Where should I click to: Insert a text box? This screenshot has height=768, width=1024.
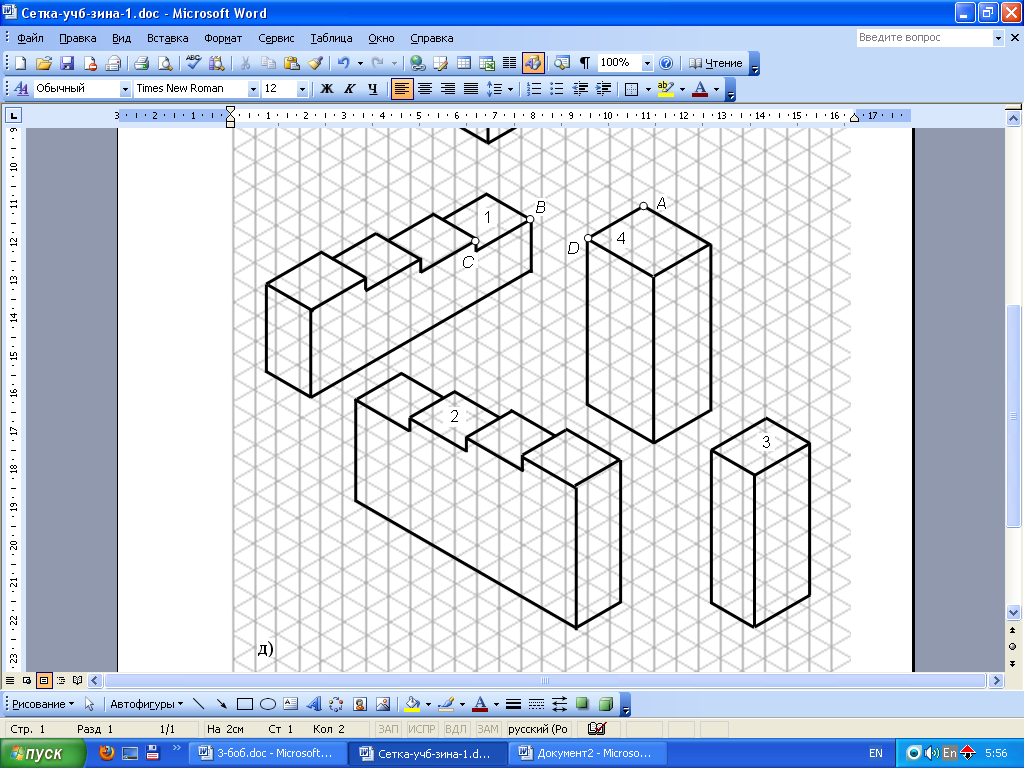[x=291, y=704]
